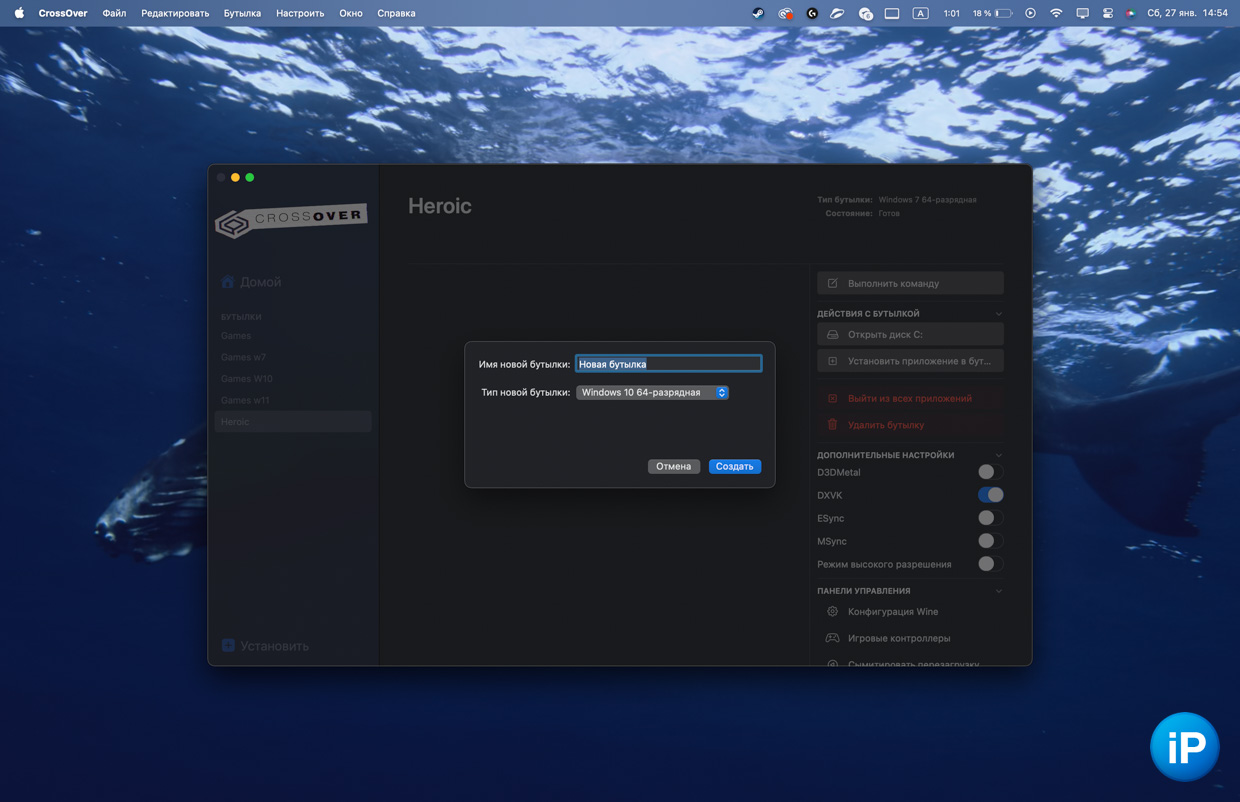Click the Конфигурация Wine gear icon
The width and height of the screenshot is (1240, 802).
click(x=832, y=612)
